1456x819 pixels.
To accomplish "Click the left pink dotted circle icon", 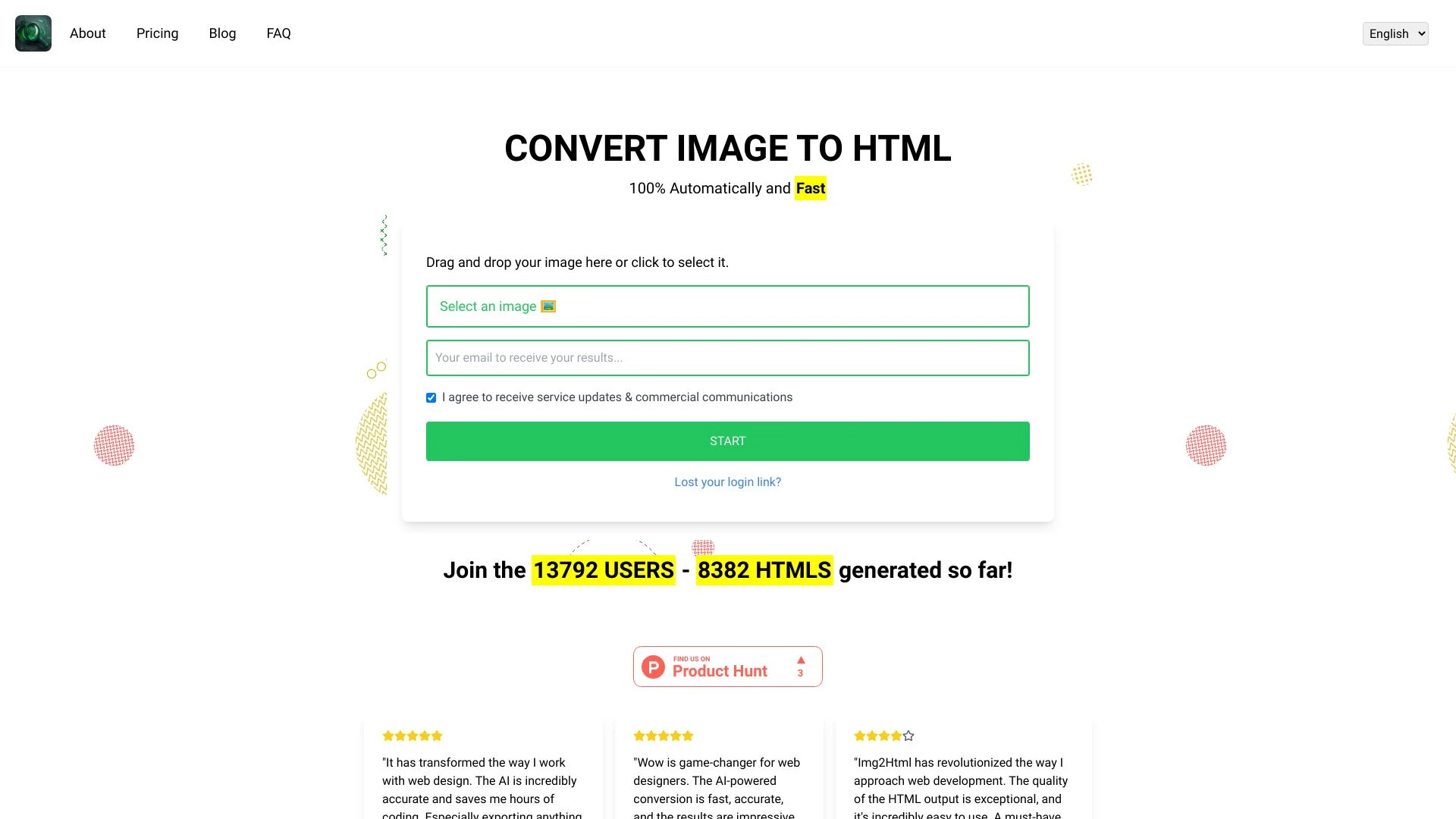I will point(114,446).
